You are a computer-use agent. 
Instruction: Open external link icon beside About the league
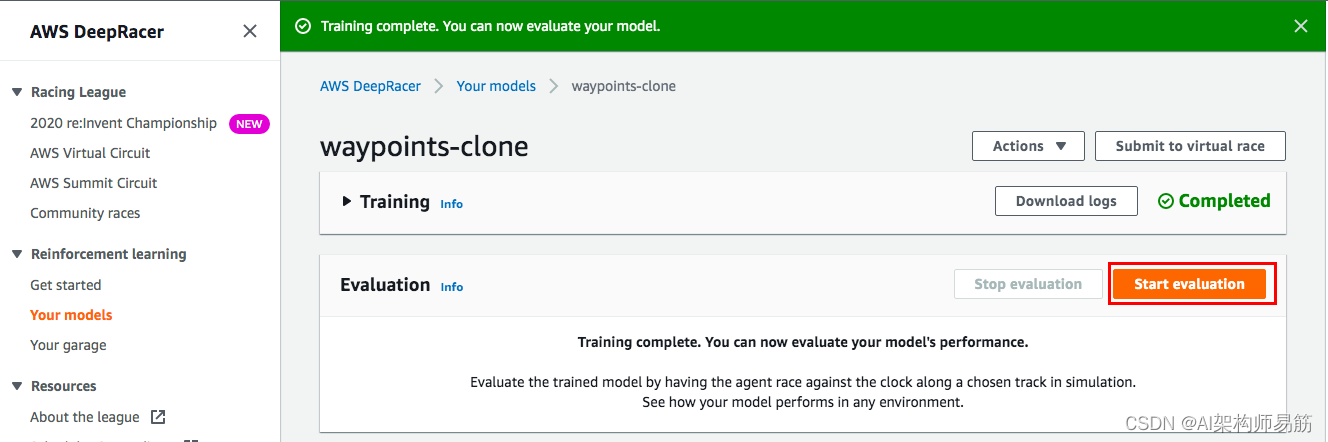[158, 417]
